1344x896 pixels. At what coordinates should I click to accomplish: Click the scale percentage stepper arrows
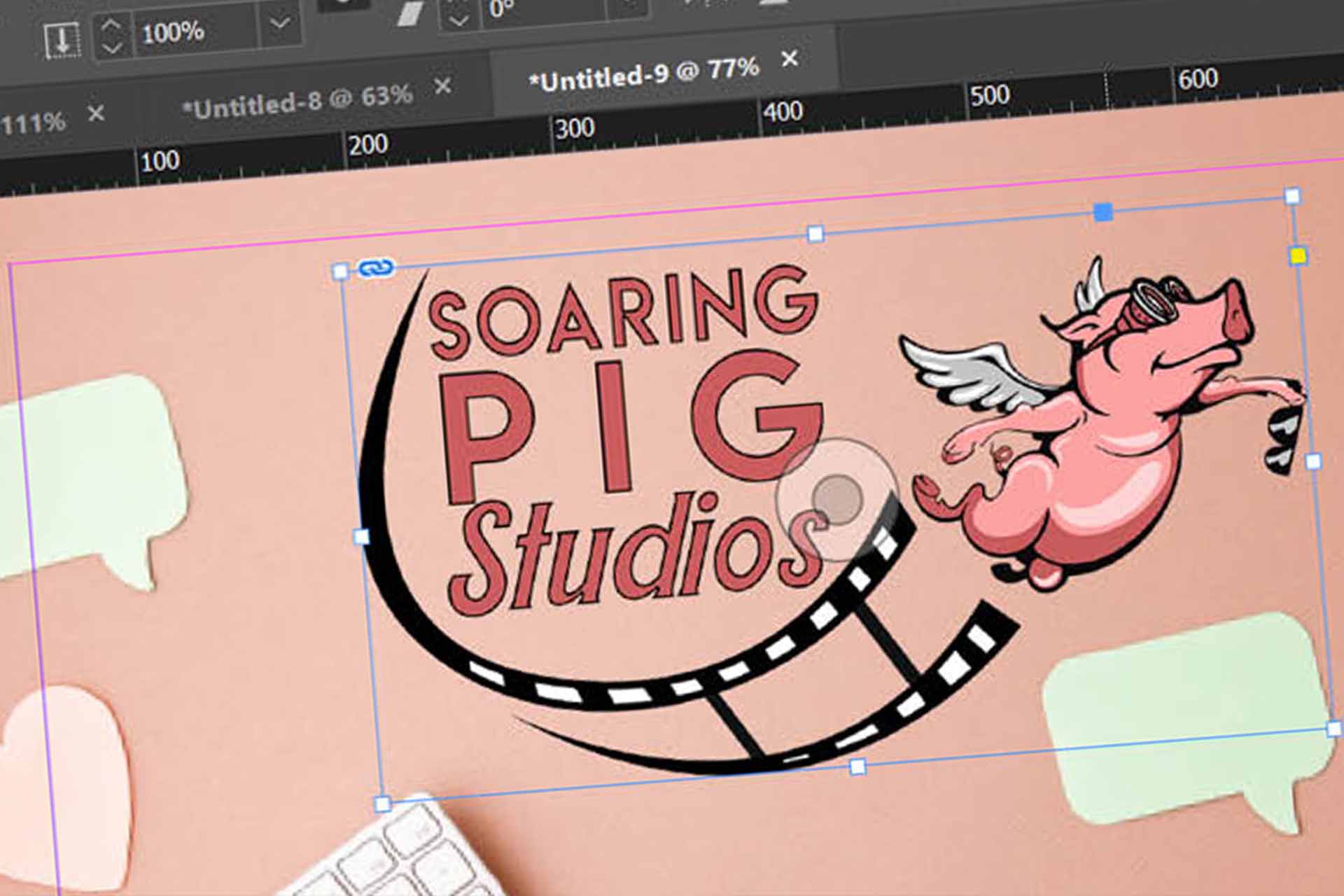coord(111,37)
